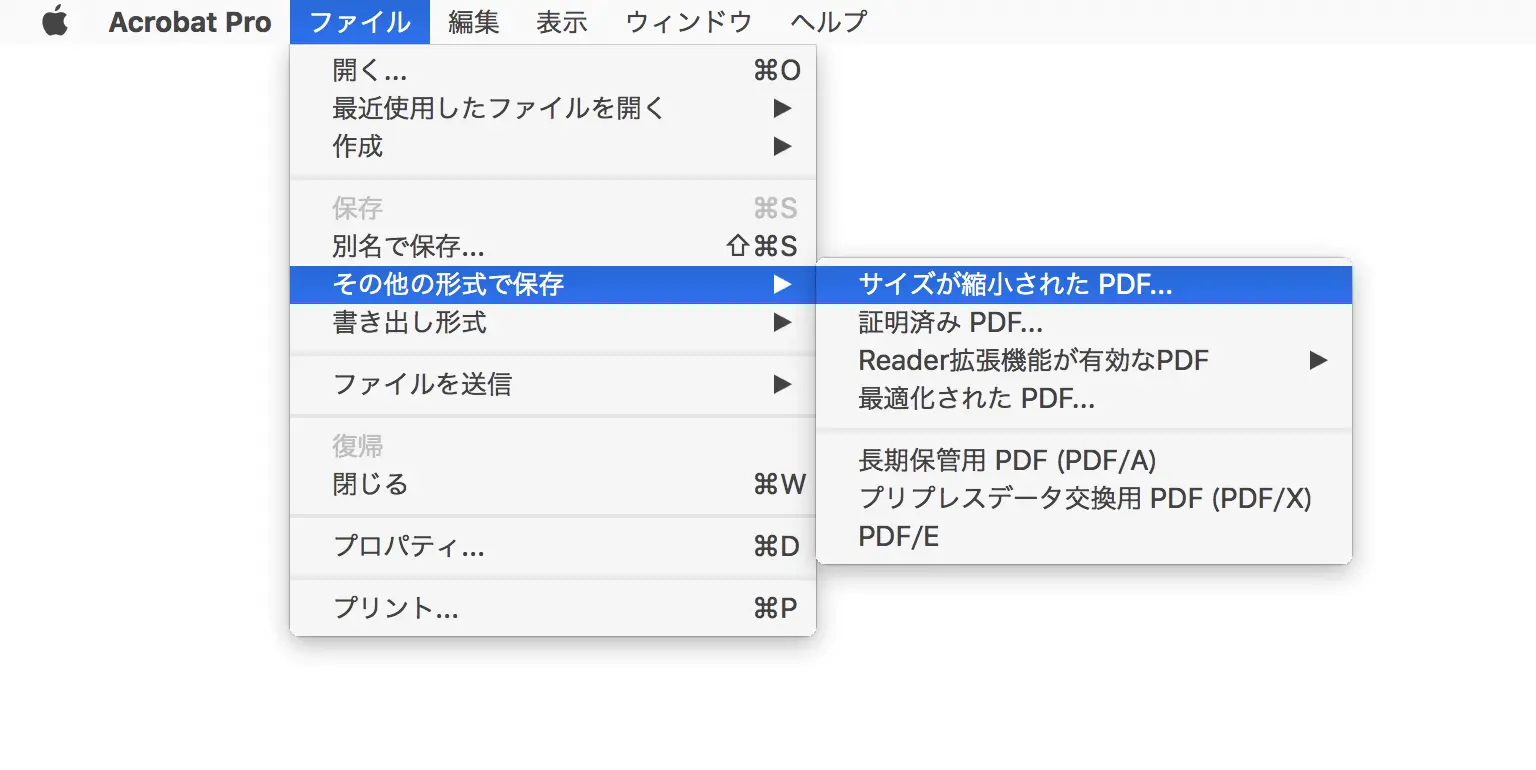Choose 閉じる to close the document

point(553,485)
